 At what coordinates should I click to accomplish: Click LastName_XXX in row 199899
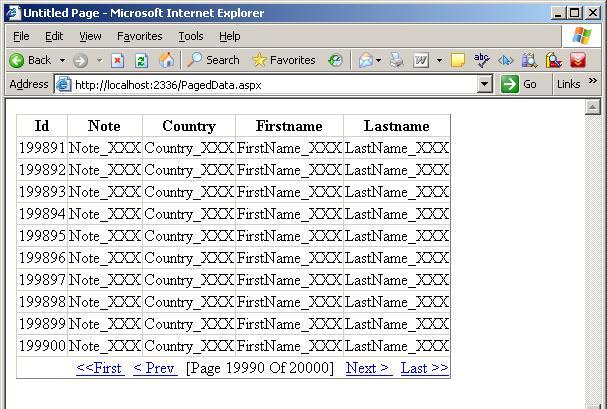397,324
